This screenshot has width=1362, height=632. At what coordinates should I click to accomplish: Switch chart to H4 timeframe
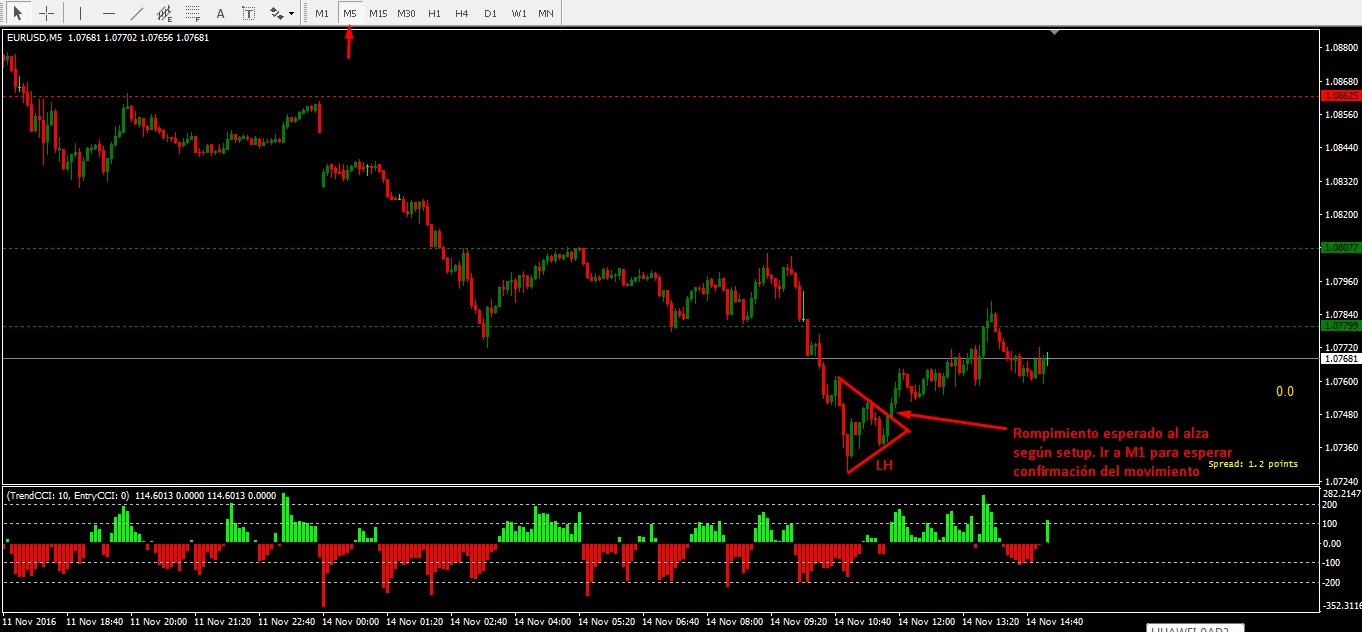(x=461, y=13)
